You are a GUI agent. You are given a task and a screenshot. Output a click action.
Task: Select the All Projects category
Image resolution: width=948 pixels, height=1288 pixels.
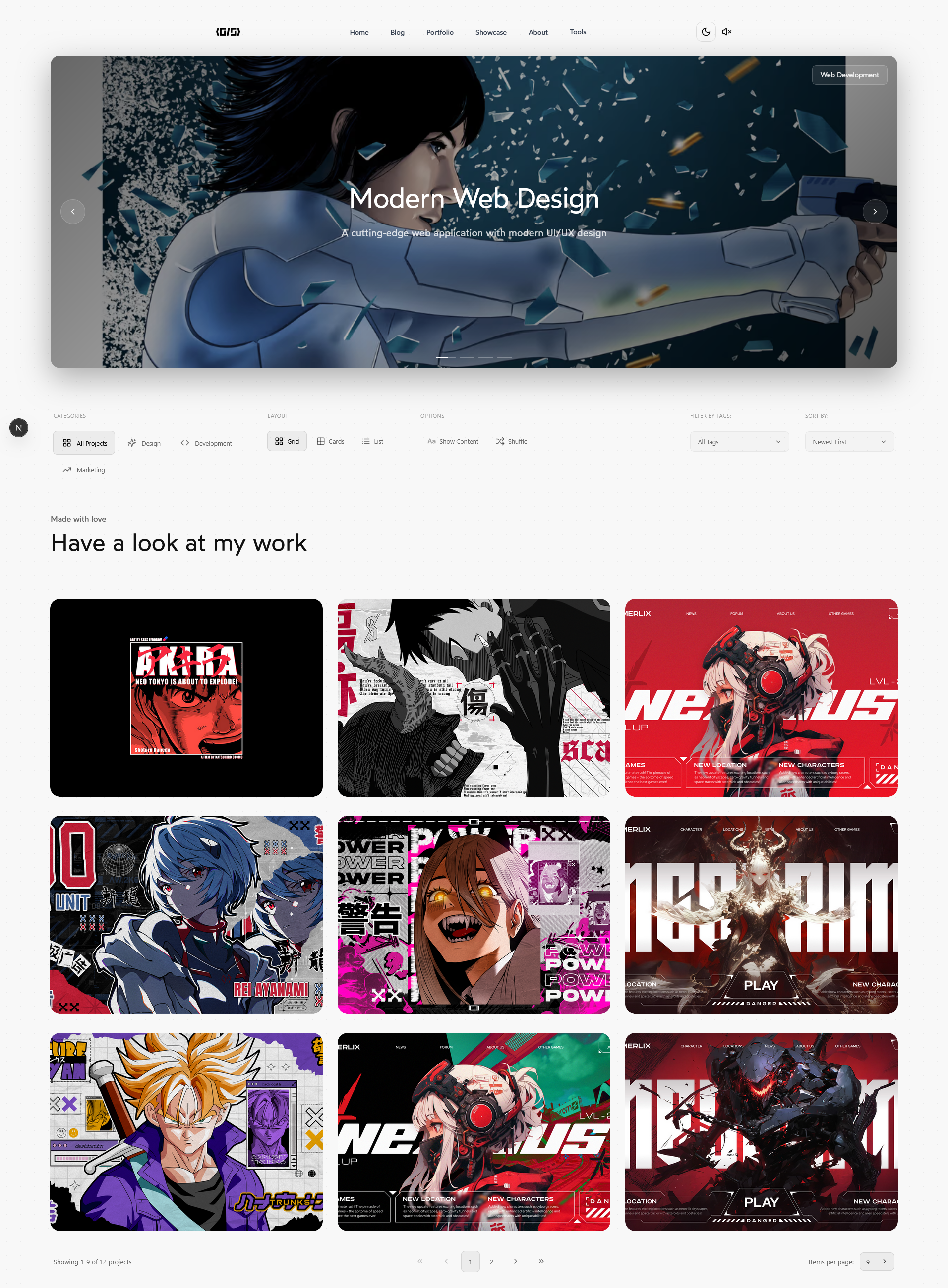(84, 443)
